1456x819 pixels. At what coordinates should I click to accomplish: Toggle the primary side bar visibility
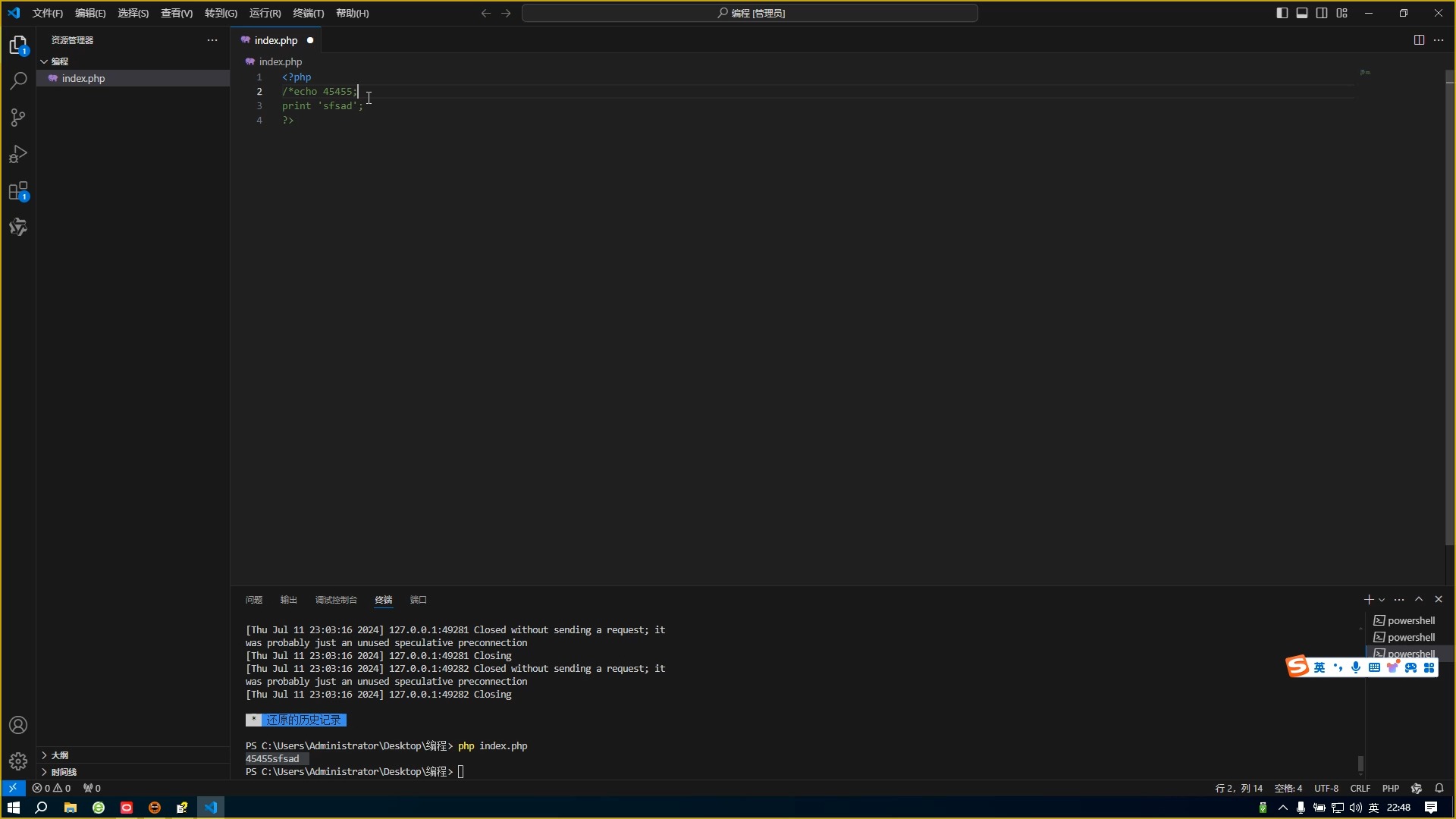click(1282, 13)
